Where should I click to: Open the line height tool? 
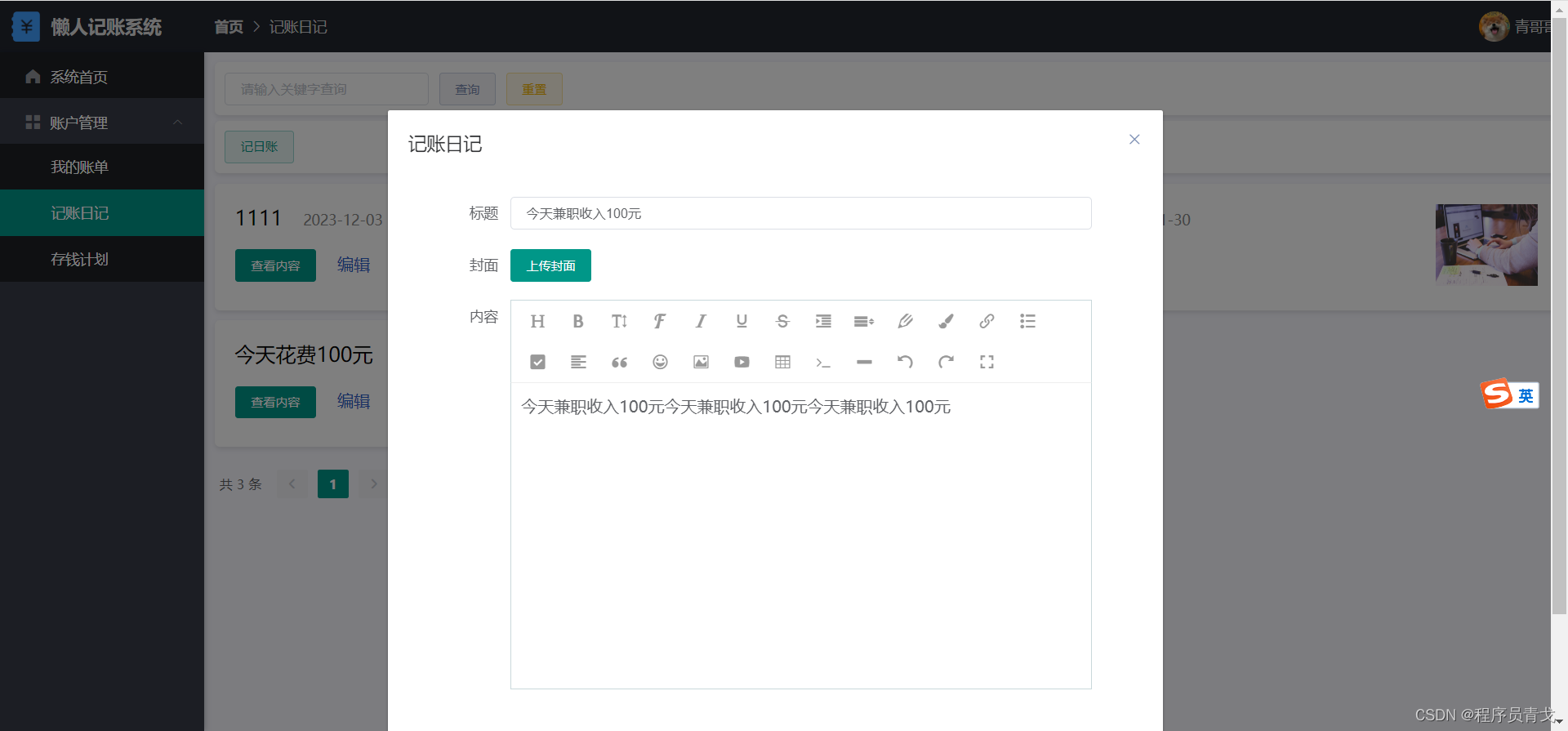864,321
